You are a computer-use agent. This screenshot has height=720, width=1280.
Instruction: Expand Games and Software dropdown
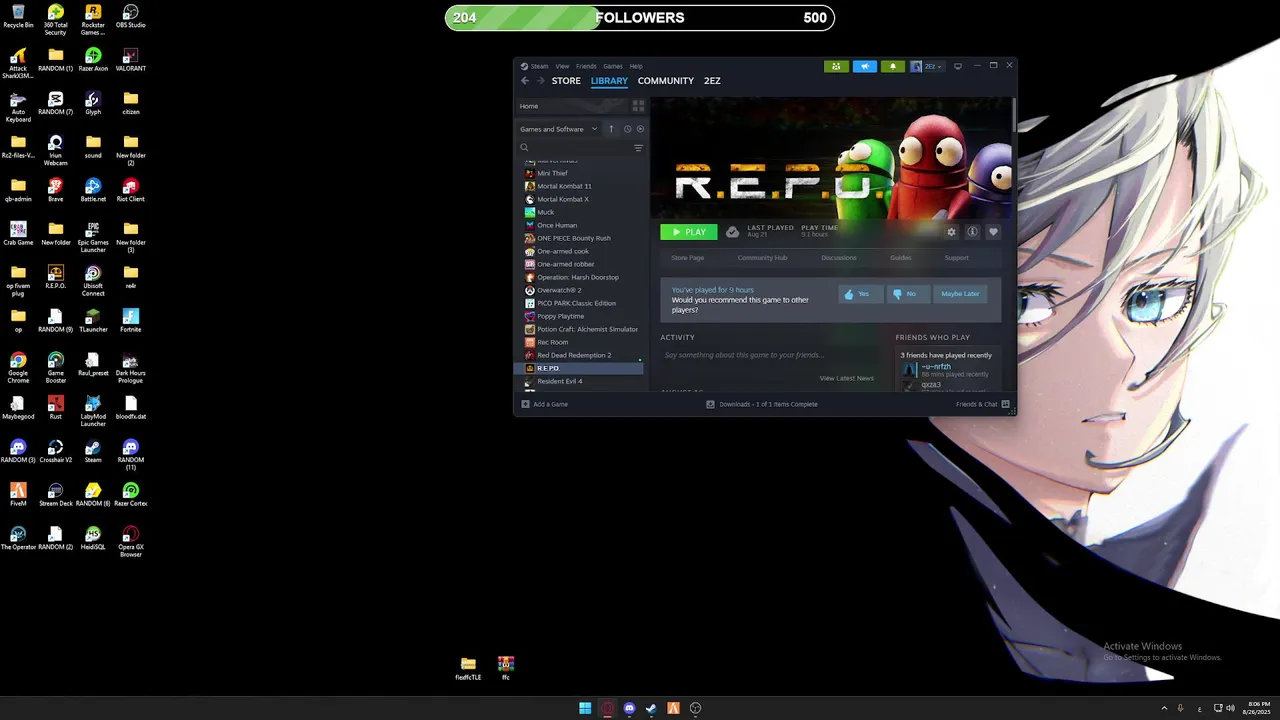pos(558,129)
